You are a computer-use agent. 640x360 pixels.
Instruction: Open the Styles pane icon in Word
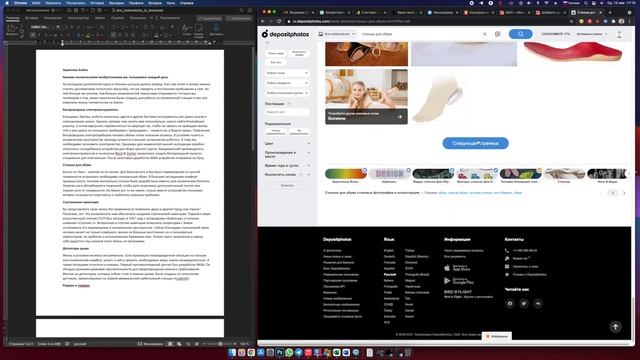(x=199, y=29)
